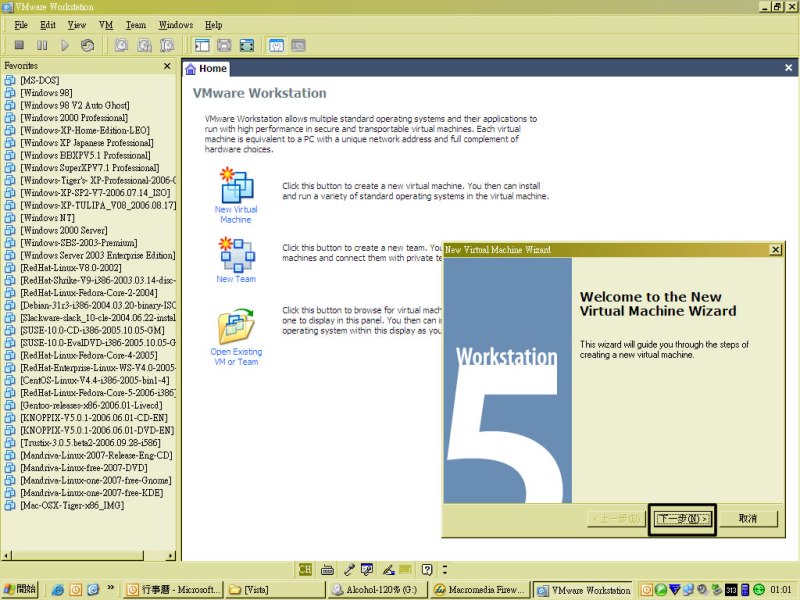The height and width of the screenshot is (600, 800).
Task: Switch to Macromedia Fireworks taskbar button
Action: pyautogui.click(x=480, y=590)
